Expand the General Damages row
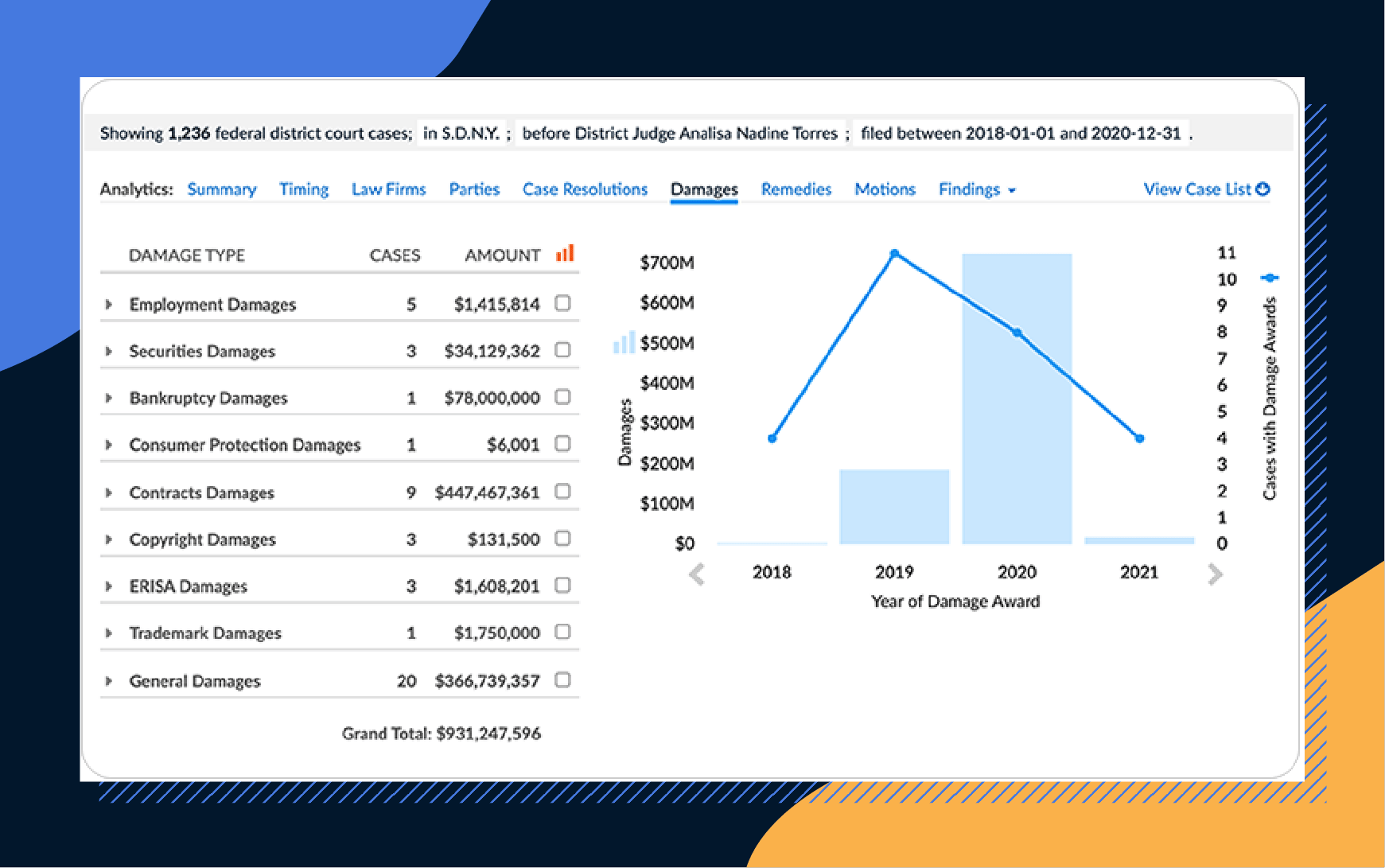The width and height of the screenshot is (1385, 868). tap(109, 681)
